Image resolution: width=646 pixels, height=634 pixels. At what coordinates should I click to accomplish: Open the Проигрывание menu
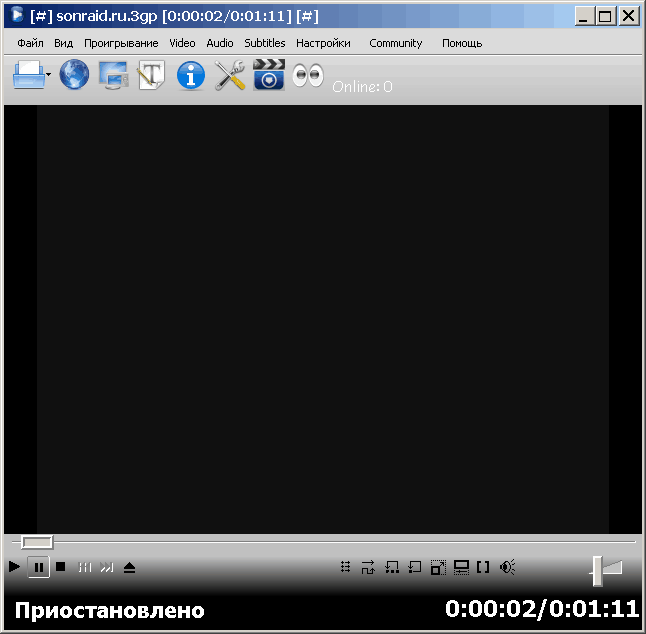point(121,43)
